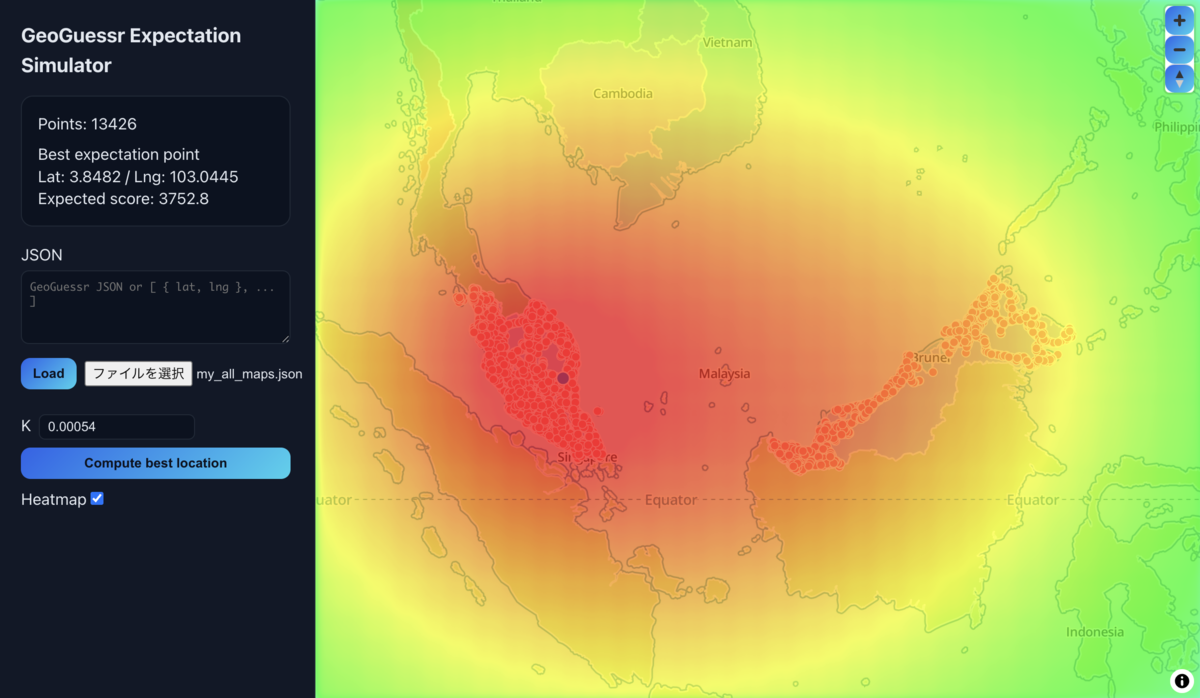Choose a file with ファイルを選択 button
1200x698 pixels.
[138, 374]
